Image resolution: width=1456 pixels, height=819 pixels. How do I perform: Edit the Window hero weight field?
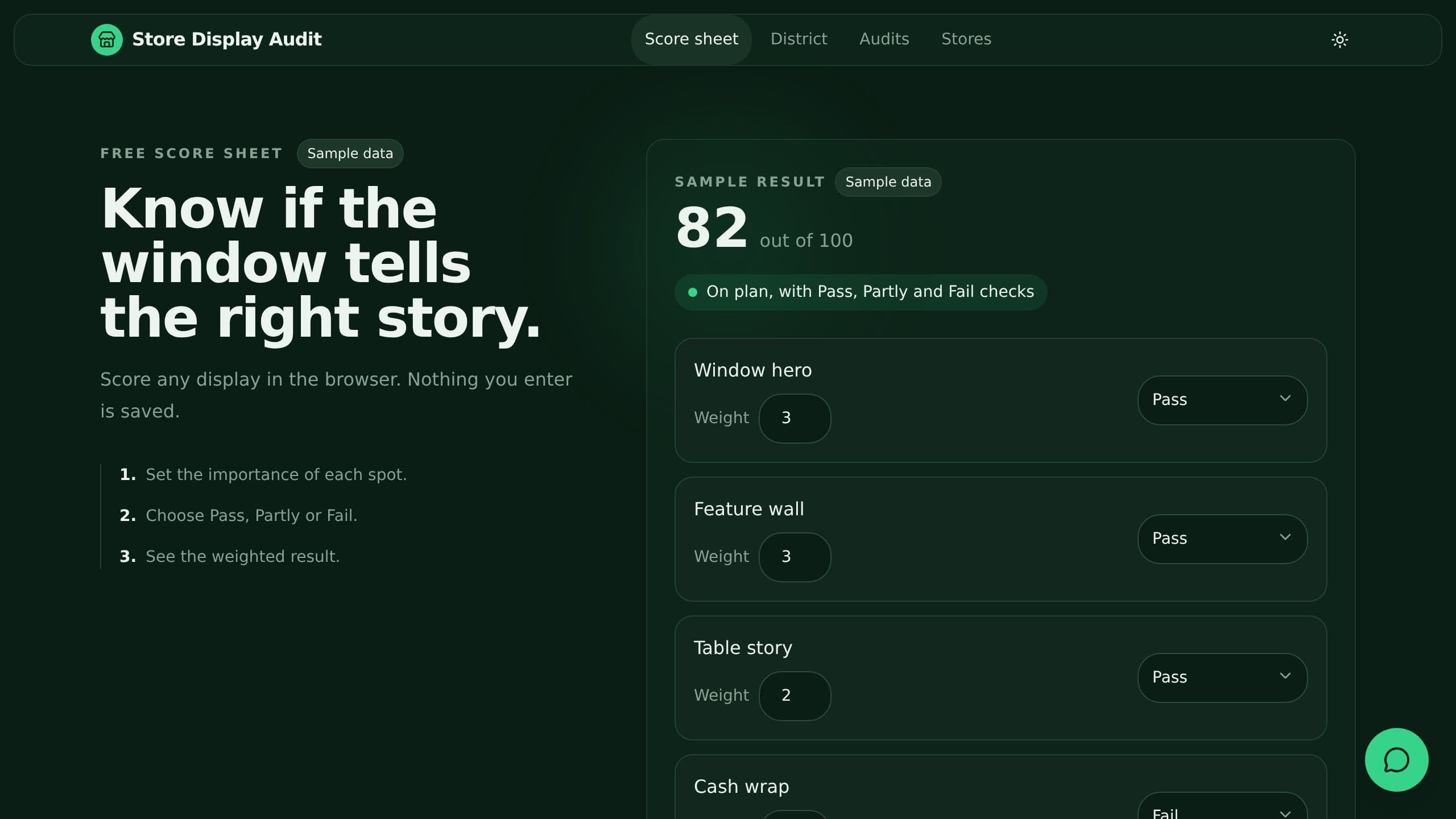pos(795,418)
